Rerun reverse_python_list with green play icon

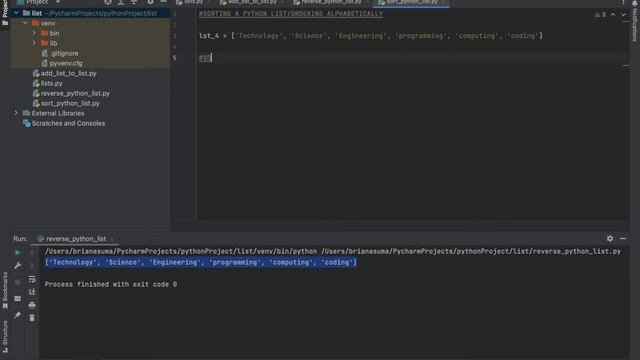[18, 253]
